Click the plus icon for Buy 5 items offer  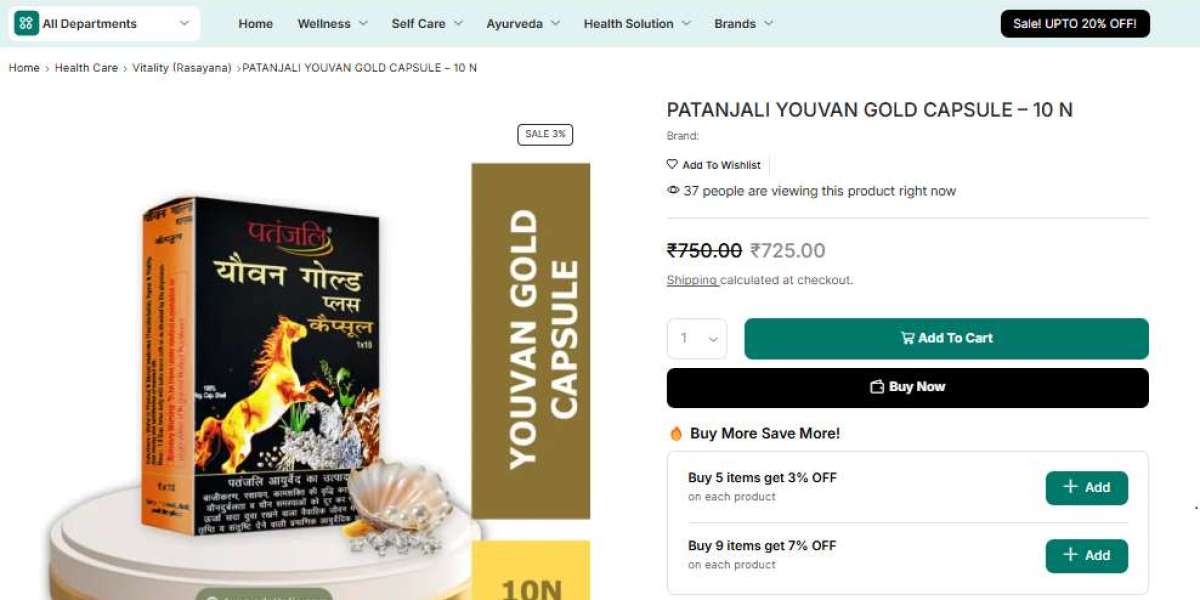(1070, 487)
